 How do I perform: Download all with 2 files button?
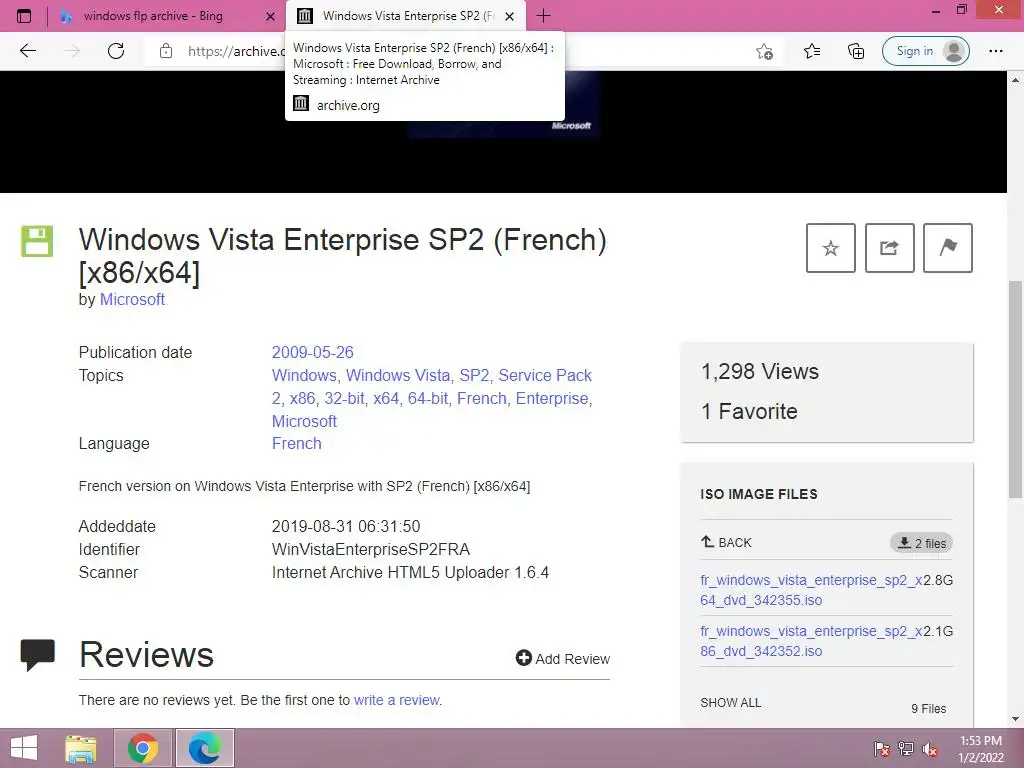click(x=921, y=543)
